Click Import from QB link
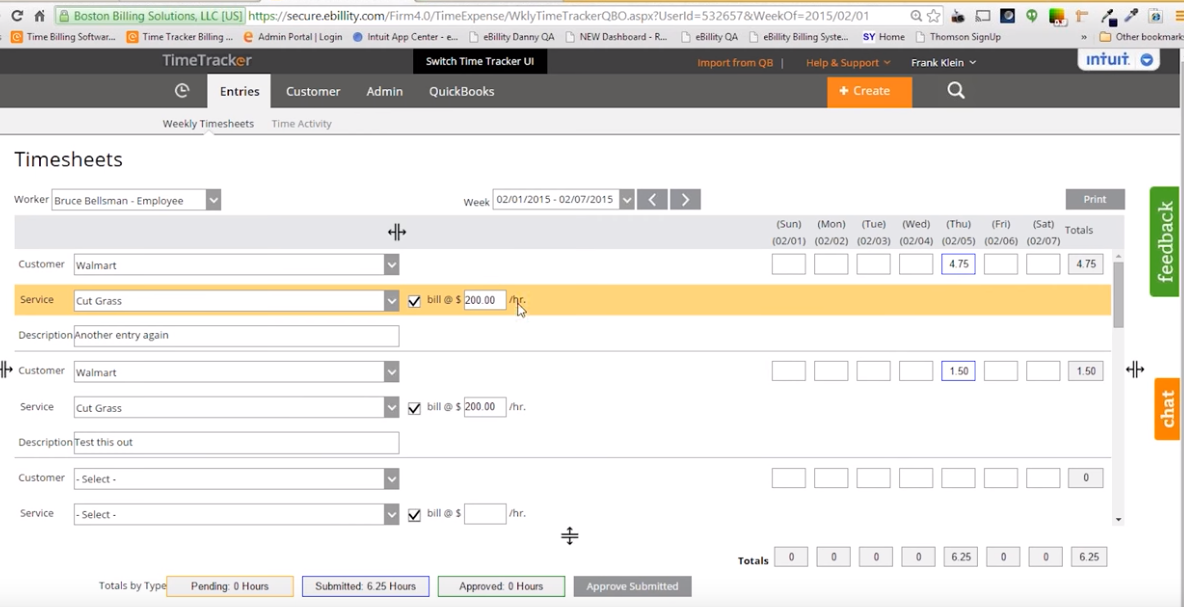Screen dimensions: 1184x607 point(735,63)
